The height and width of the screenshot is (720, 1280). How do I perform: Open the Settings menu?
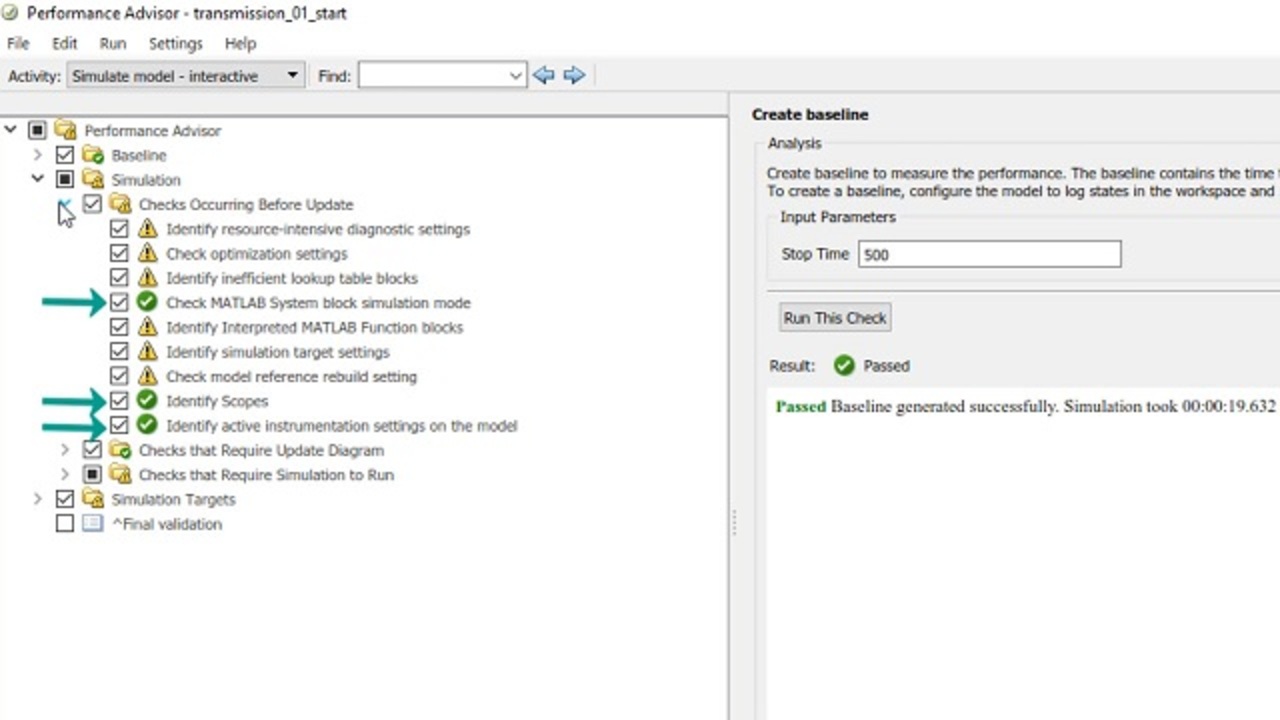(175, 44)
